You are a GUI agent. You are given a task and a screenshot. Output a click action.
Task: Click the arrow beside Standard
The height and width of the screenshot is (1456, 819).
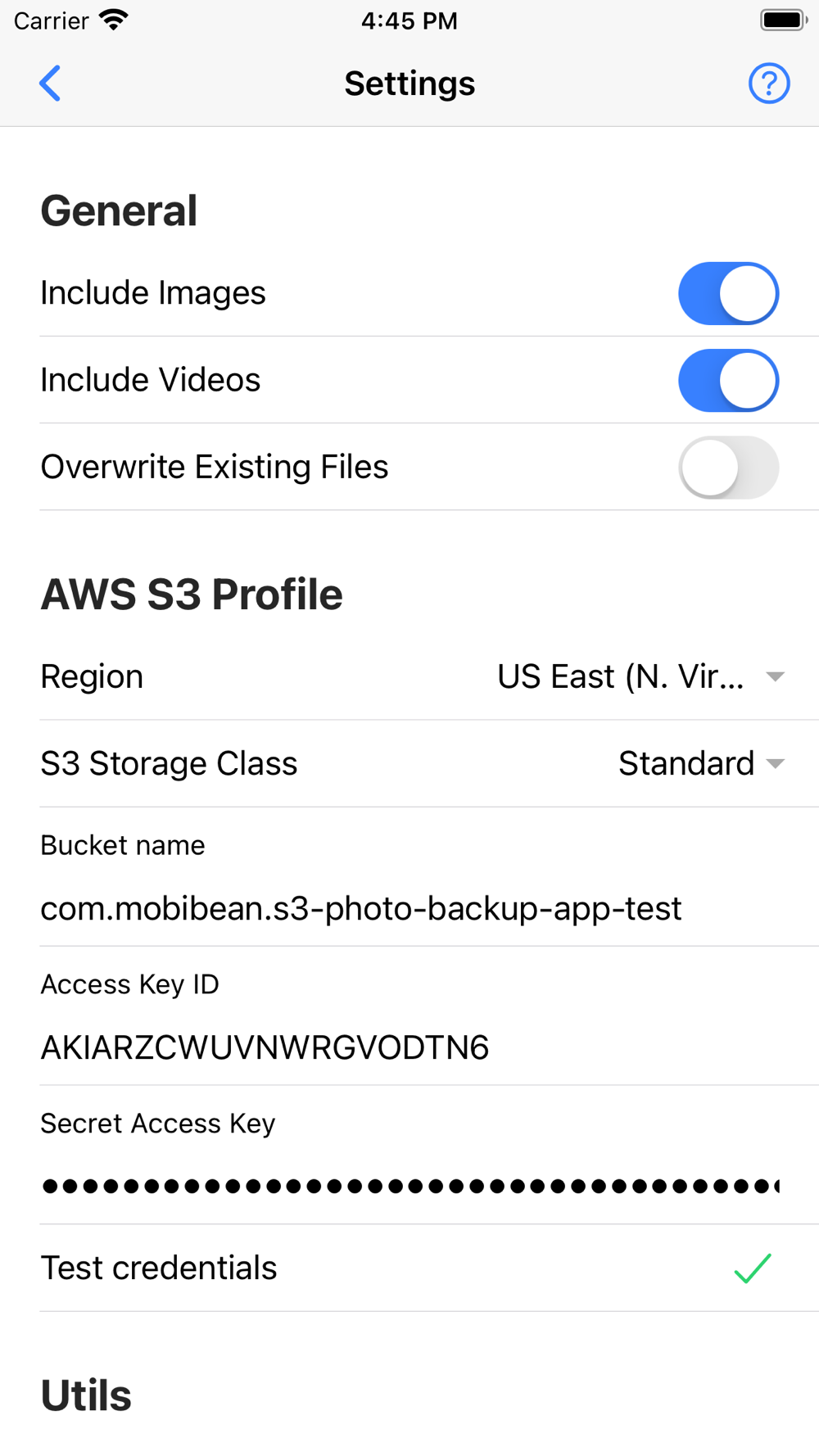pyautogui.click(x=775, y=763)
